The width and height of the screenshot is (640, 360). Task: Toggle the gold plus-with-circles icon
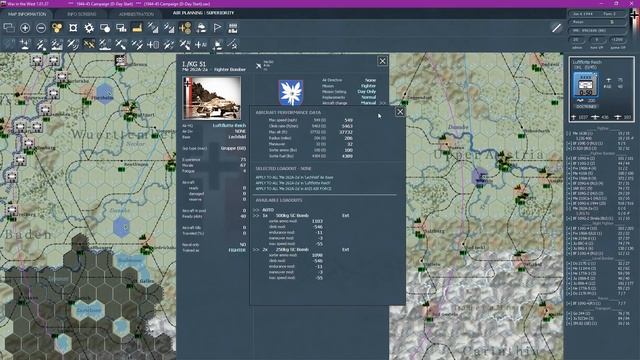tap(185, 28)
